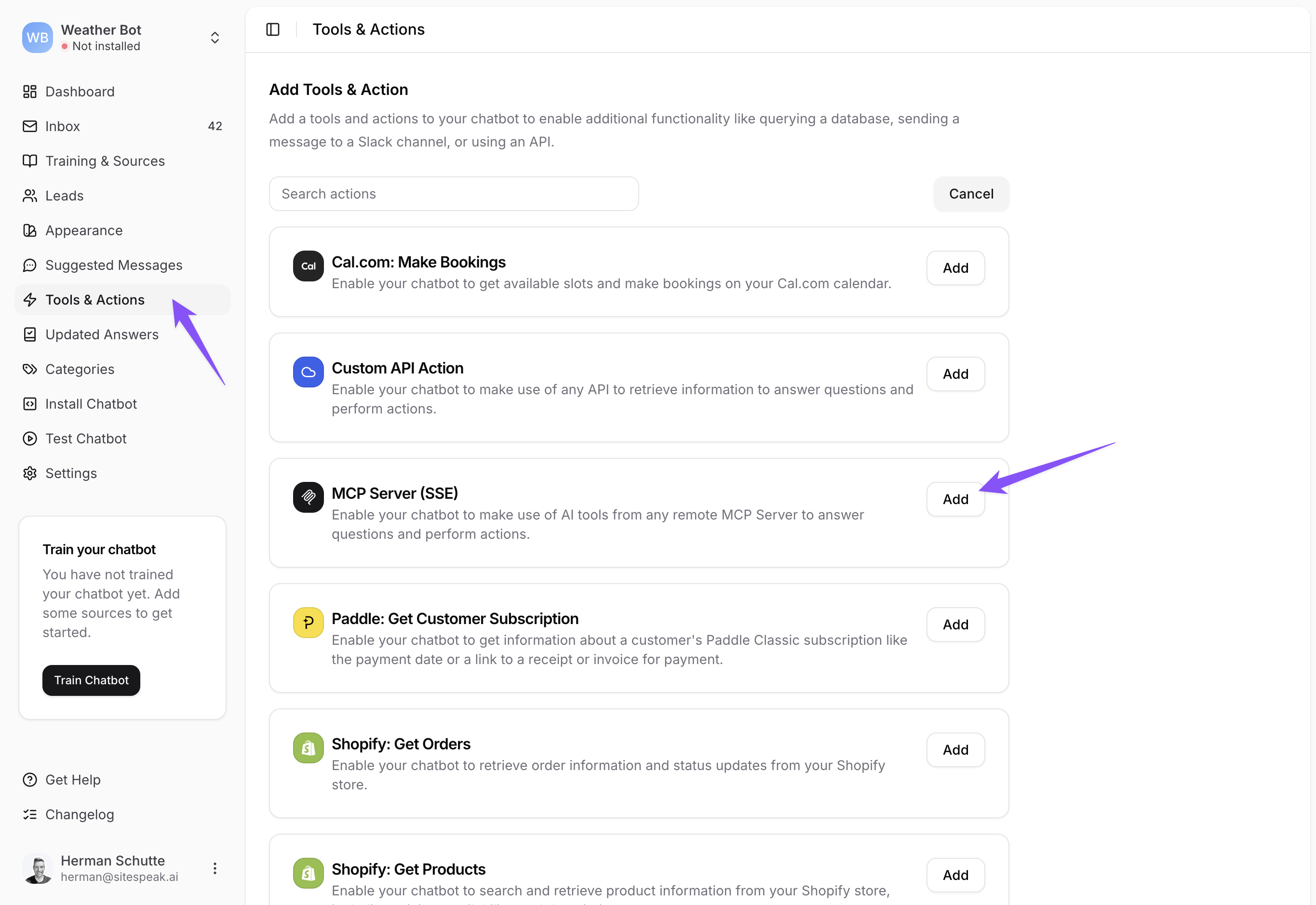Go to Training & Sources
The width and height of the screenshot is (1316, 905).
coord(105,161)
